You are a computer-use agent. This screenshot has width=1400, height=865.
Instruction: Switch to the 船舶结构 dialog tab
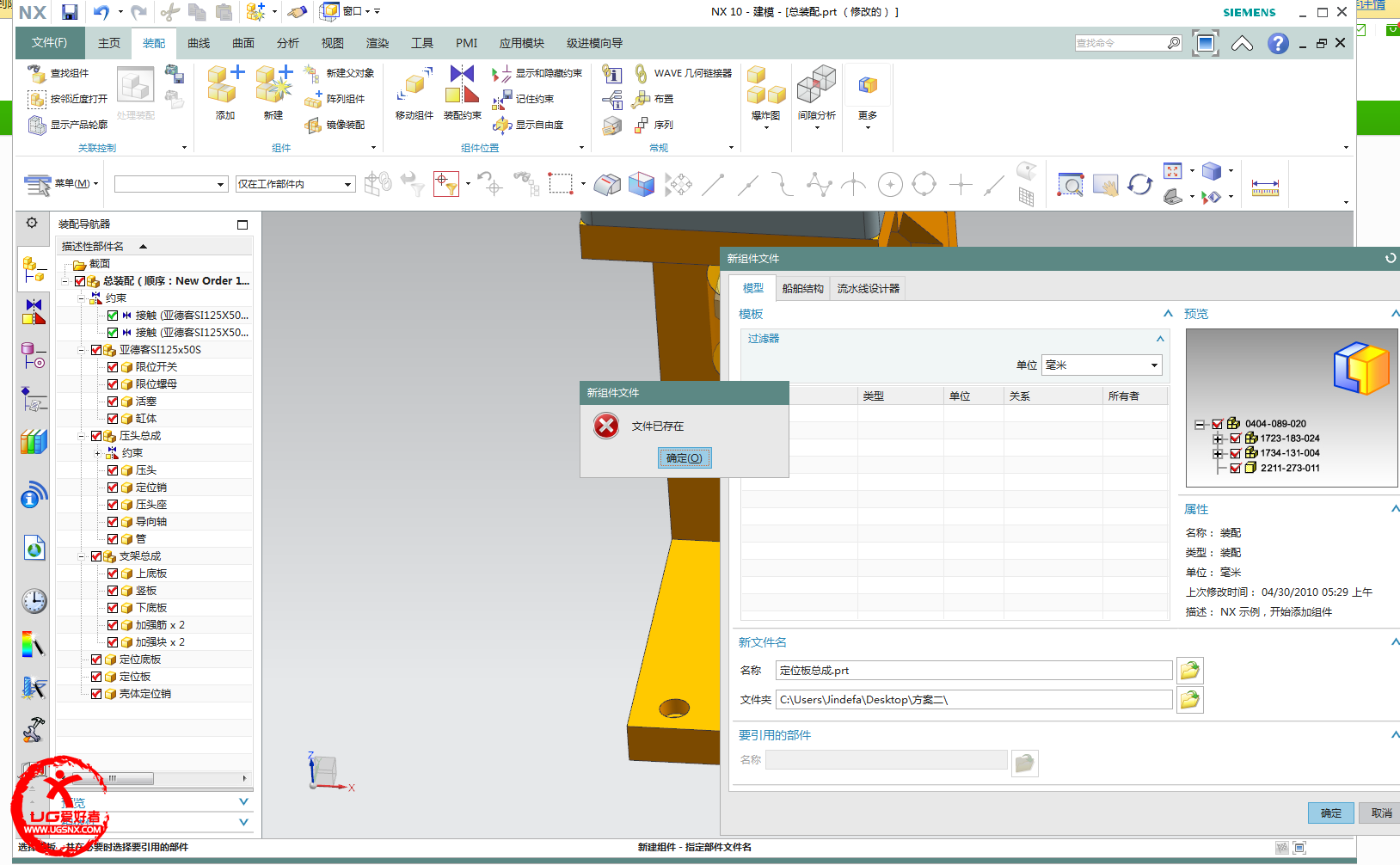802,289
